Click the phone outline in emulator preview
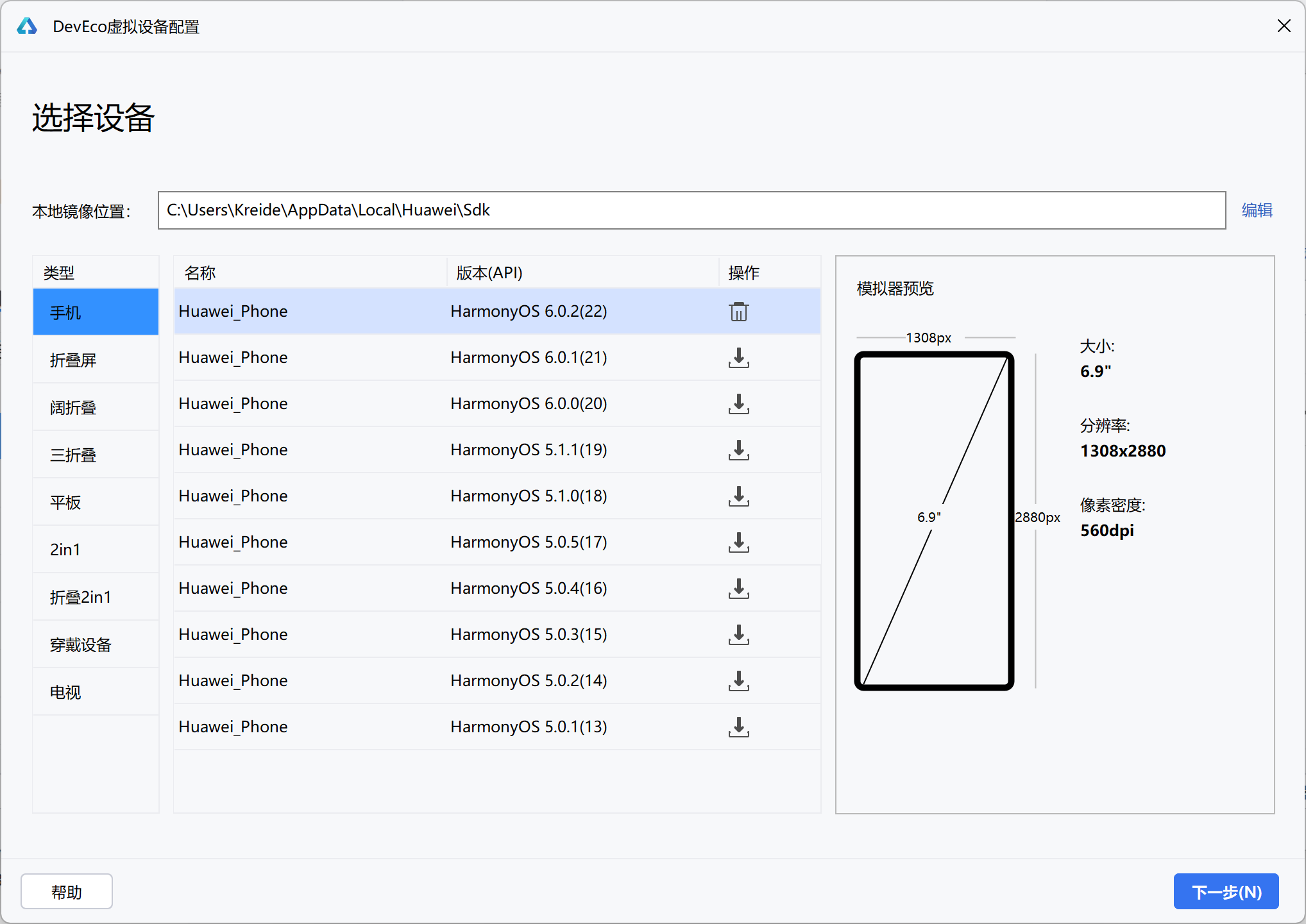This screenshot has height=924, width=1306. point(934,521)
